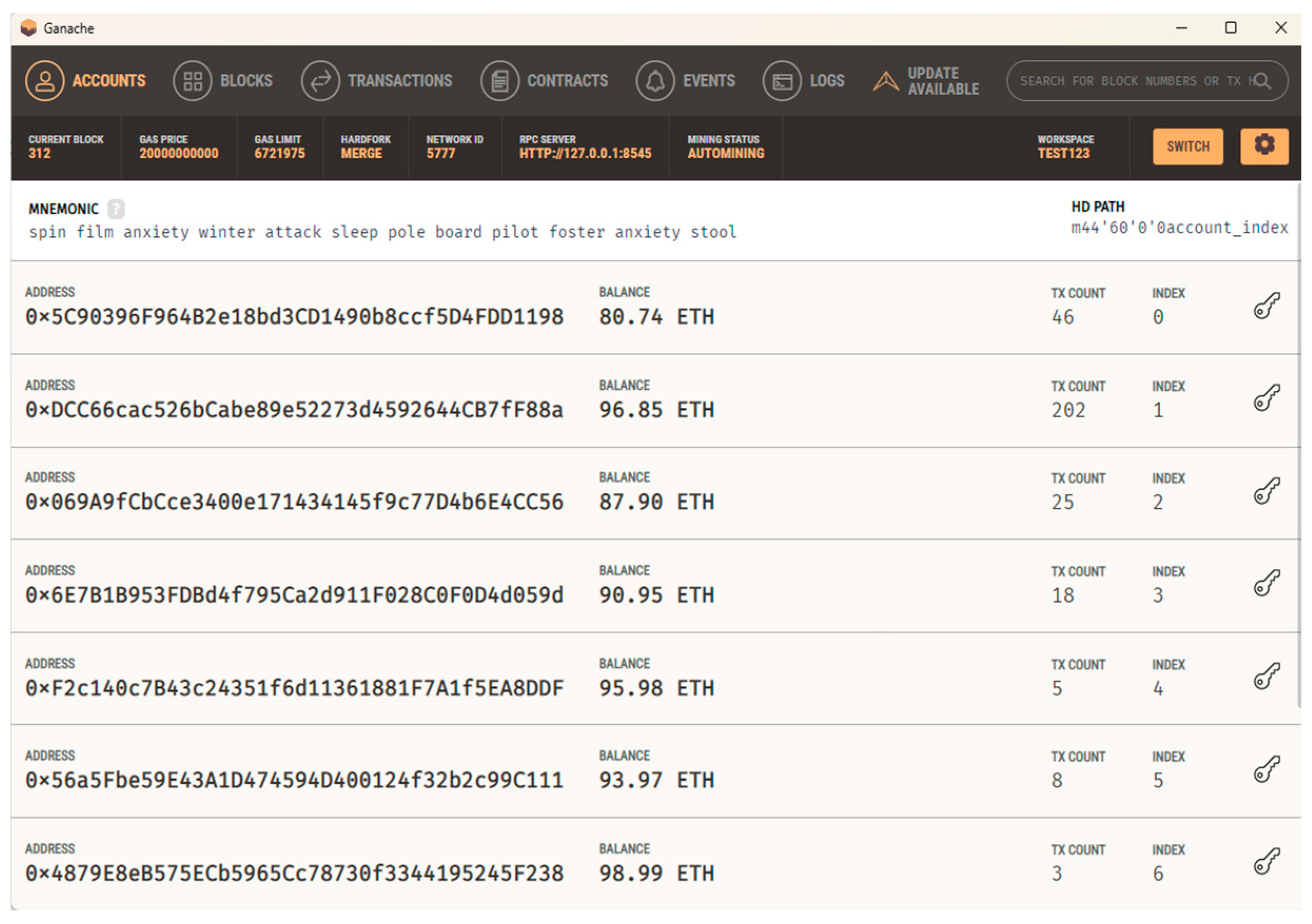This screenshot has width=1312, height=924.
Task: Click the 96.85 ETH balance
Action: point(657,410)
